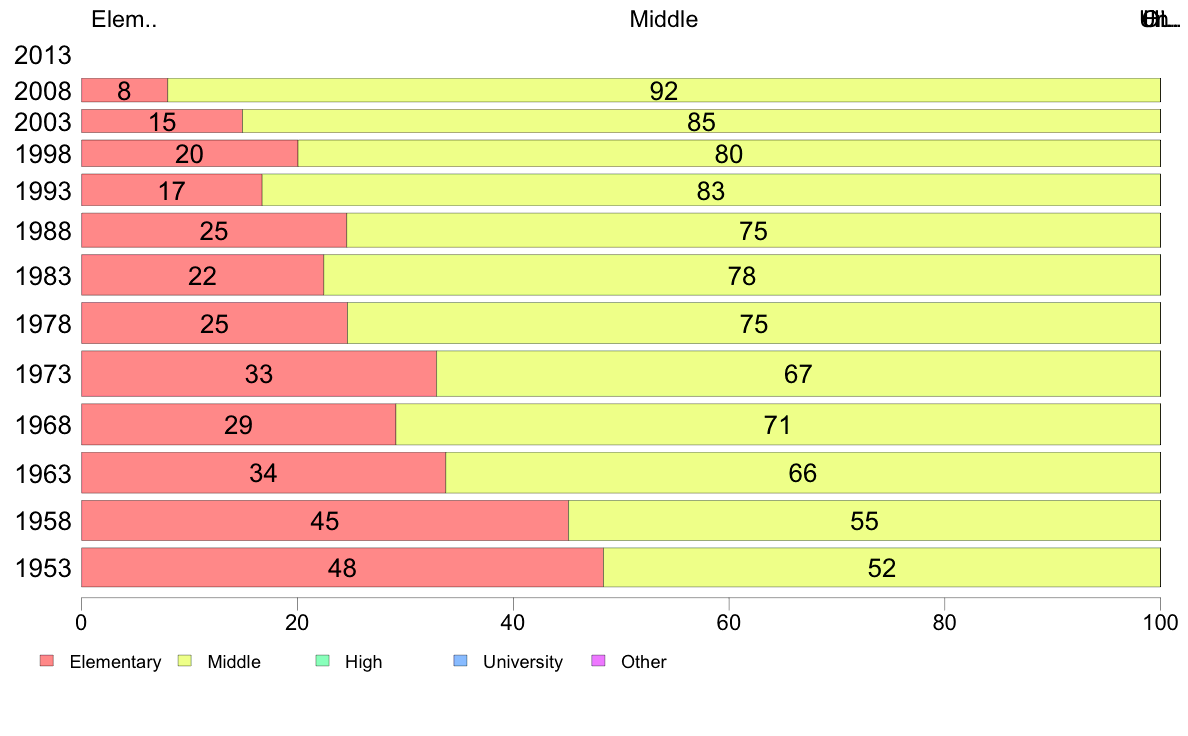
Task: Click the yellow Middle legend swatch
Action: [184, 661]
